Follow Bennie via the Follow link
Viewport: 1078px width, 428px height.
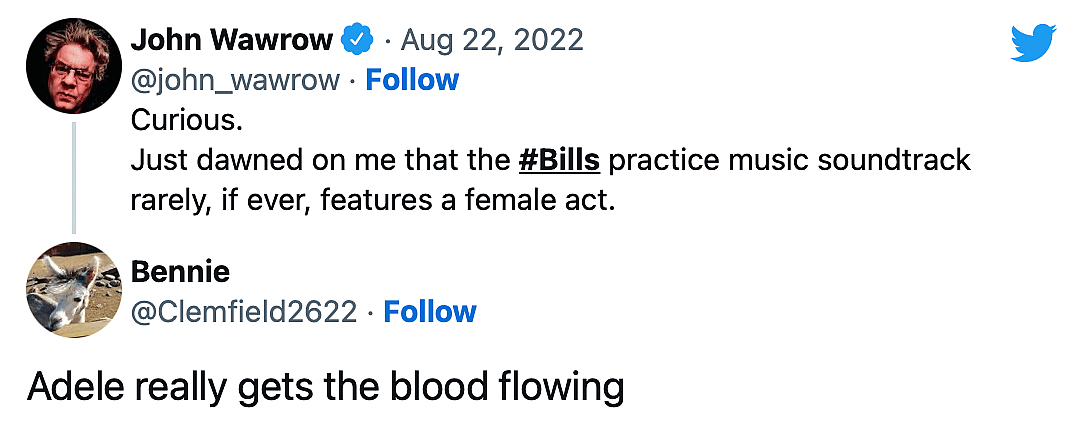point(430,312)
